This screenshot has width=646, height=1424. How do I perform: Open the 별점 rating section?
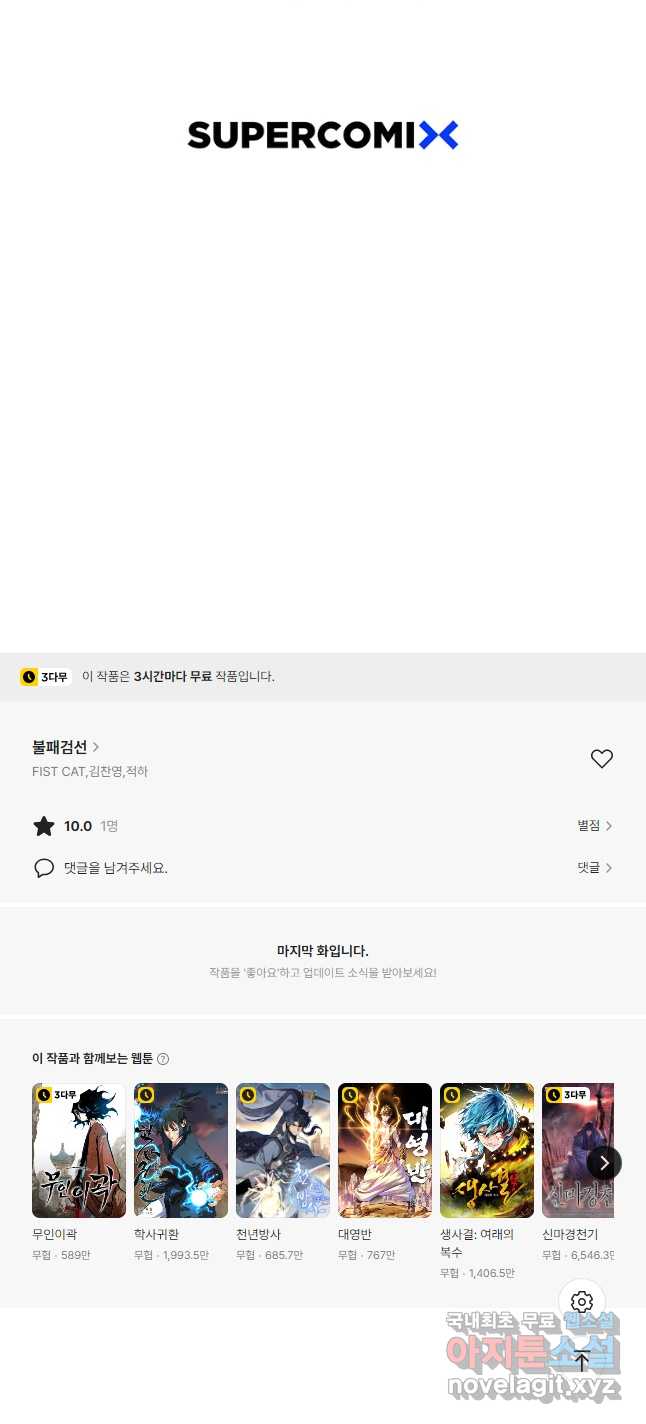(x=595, y=826)
